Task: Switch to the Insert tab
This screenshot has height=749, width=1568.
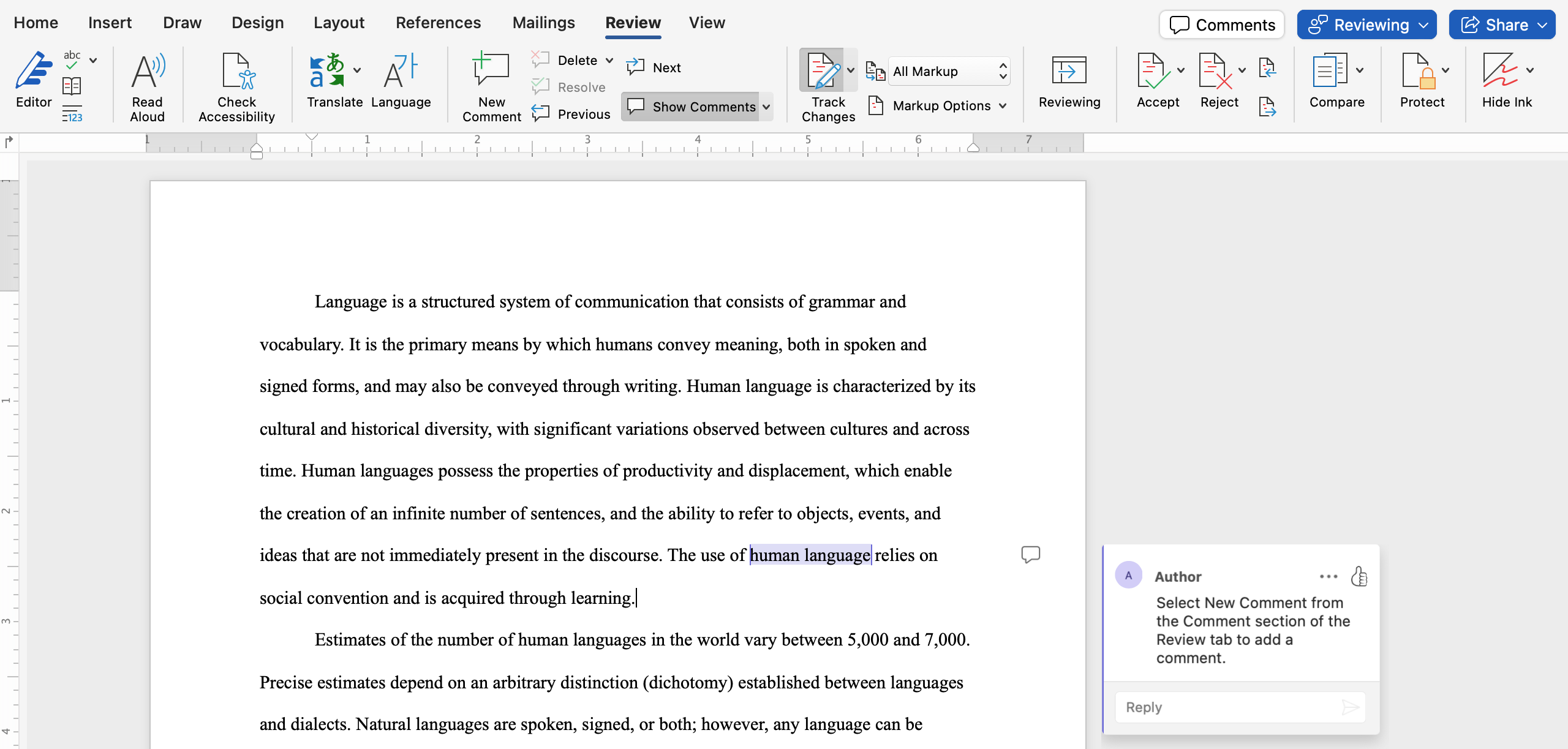Action: (110, 23)
